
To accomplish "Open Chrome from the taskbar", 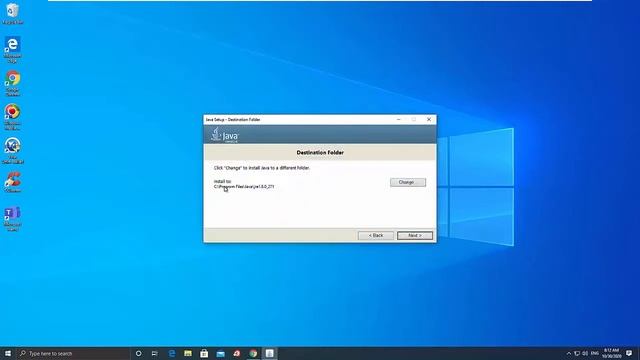I will 253,353.
